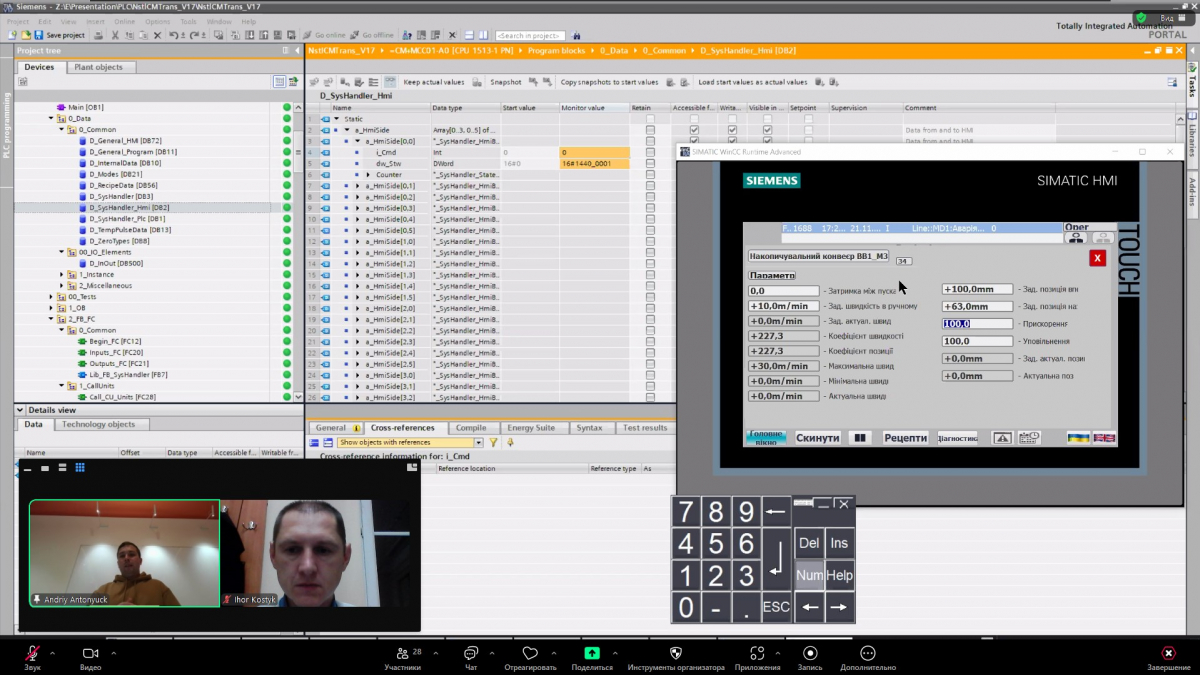Click Load start values as actual values
This screenshot has width=1200, height=675.
(x=752, y=82)
